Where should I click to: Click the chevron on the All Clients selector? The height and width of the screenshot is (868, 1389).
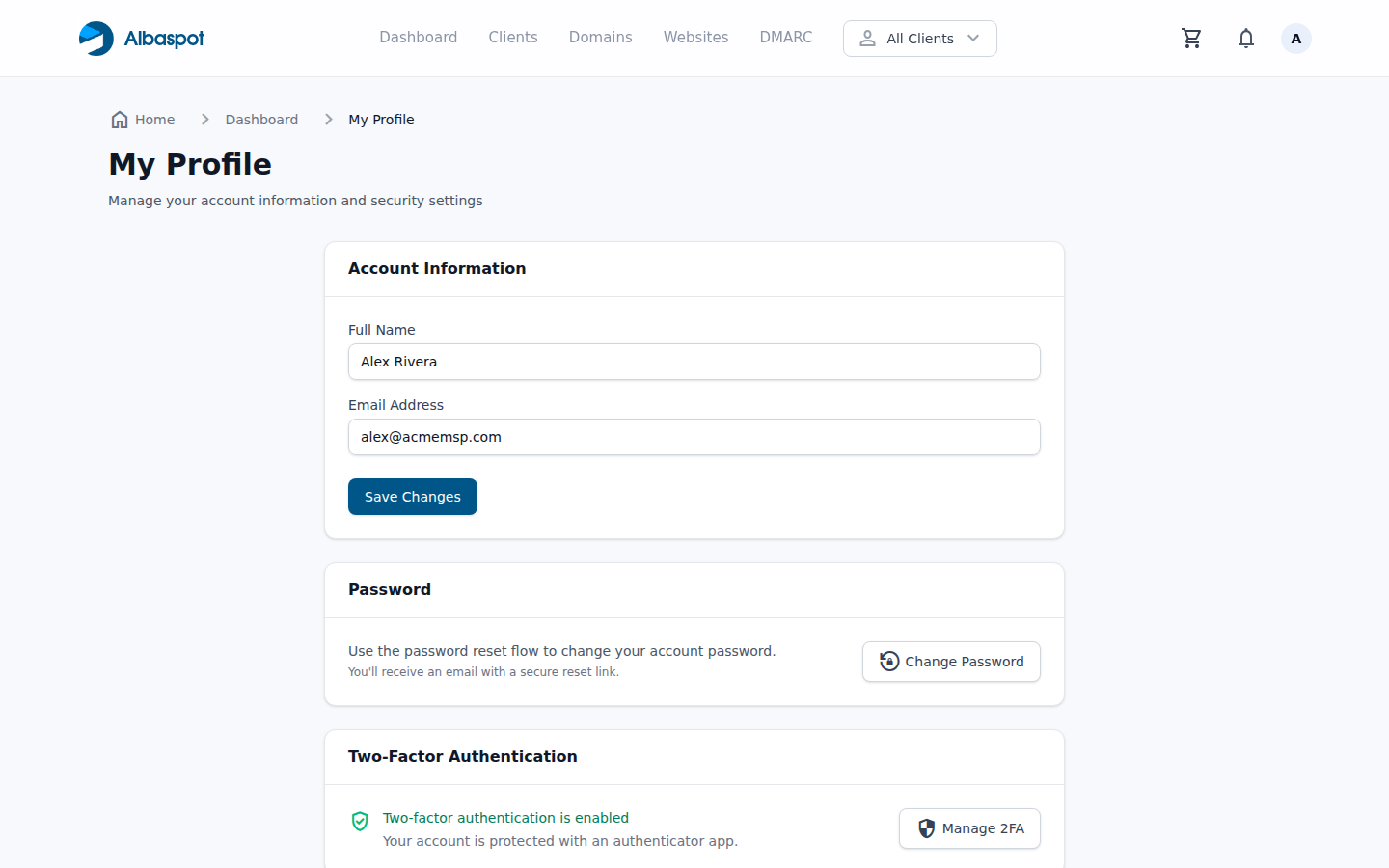click(x=974, y=39)
